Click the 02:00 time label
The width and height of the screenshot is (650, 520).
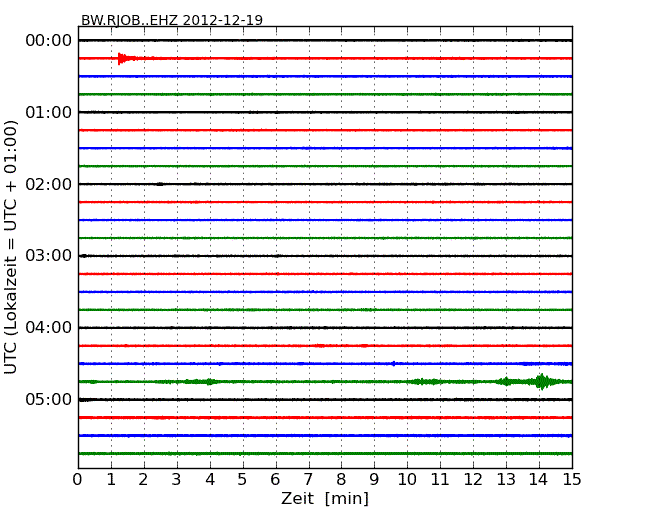49,184
